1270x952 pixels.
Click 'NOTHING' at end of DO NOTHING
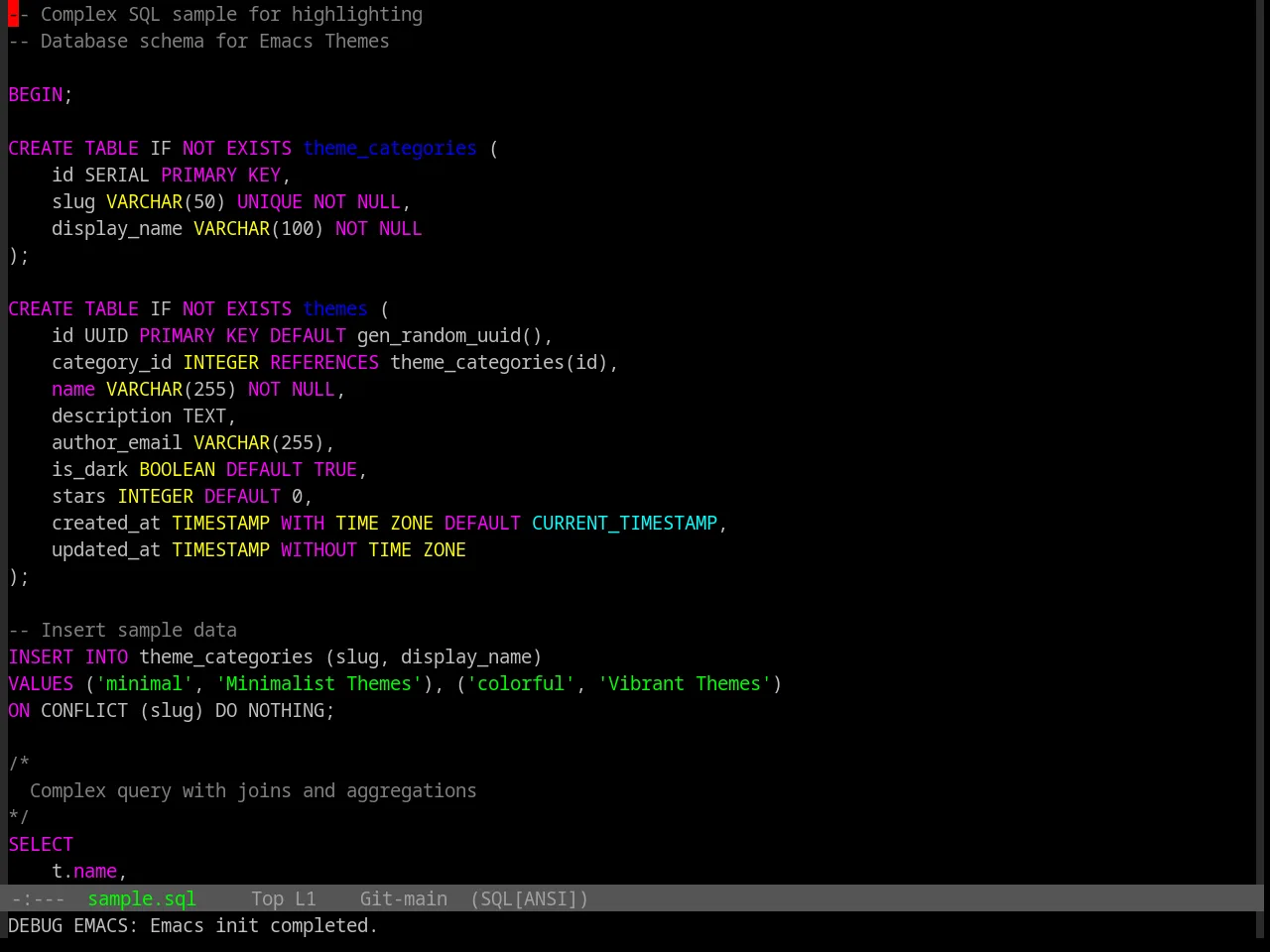click(286, 710)
